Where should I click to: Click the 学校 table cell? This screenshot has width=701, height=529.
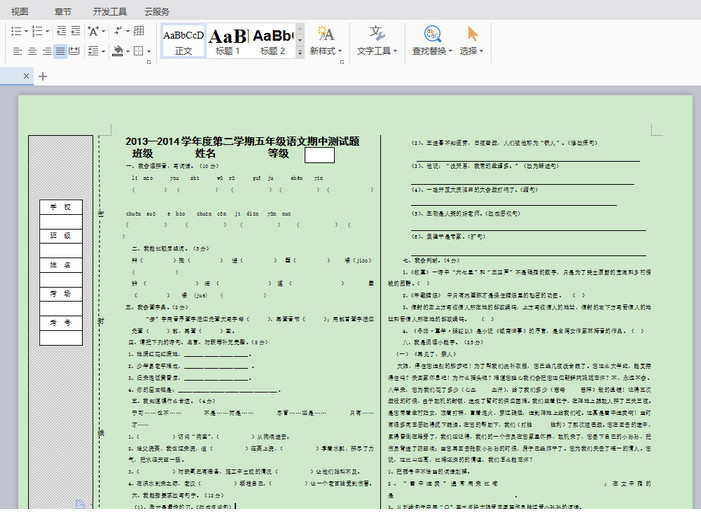[x=61, y=207]
